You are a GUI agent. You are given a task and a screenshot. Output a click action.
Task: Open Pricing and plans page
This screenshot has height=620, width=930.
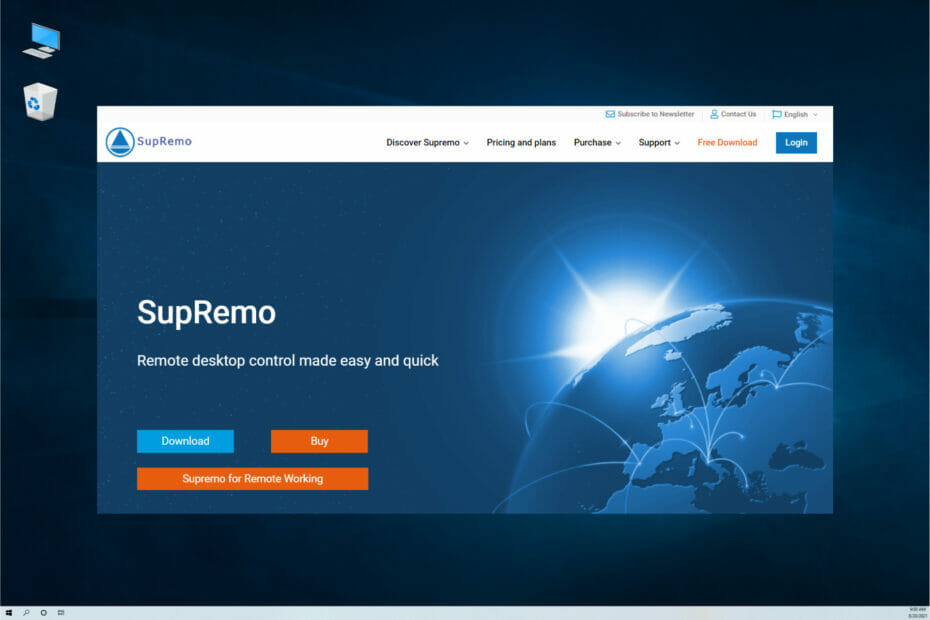click(x=521, y=142)
